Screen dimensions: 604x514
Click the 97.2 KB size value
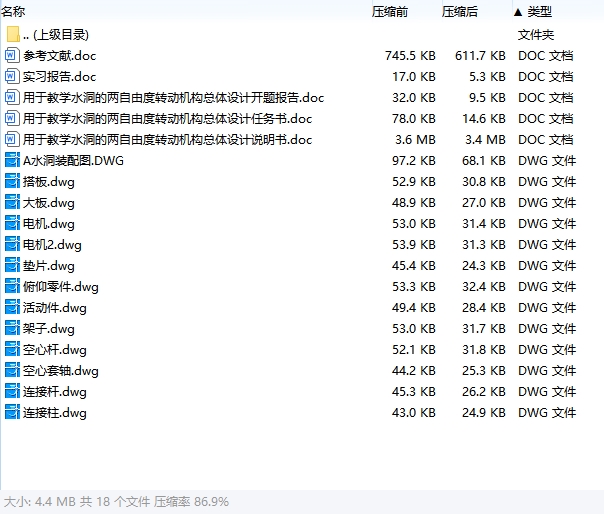click(414, 161)
